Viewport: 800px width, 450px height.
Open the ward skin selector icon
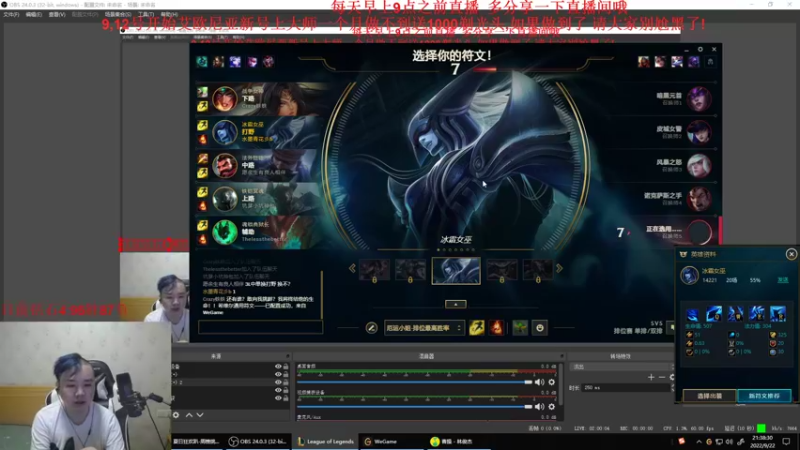pos(520,328)
